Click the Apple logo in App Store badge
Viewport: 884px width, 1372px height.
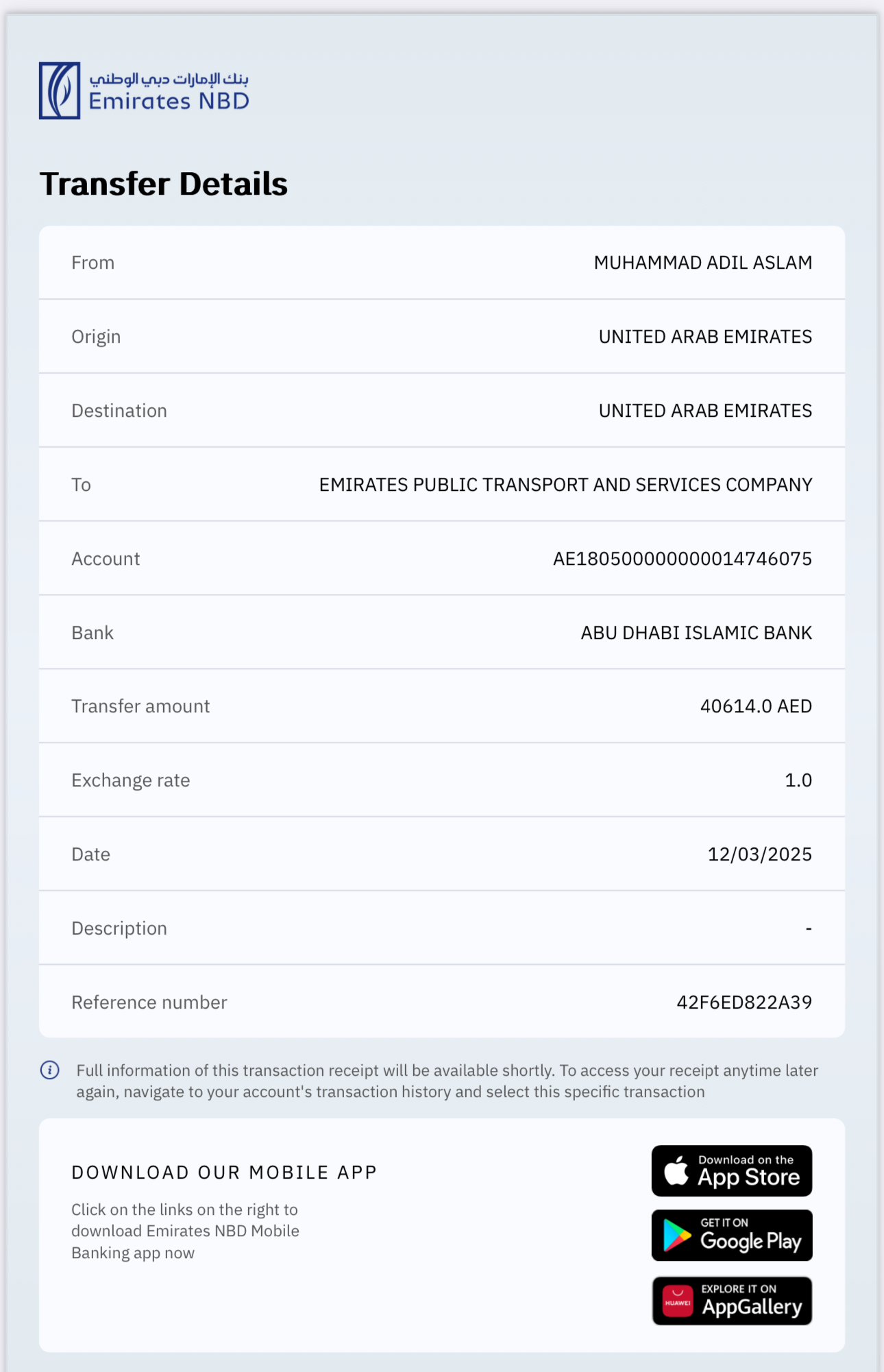coord(676,1170)
